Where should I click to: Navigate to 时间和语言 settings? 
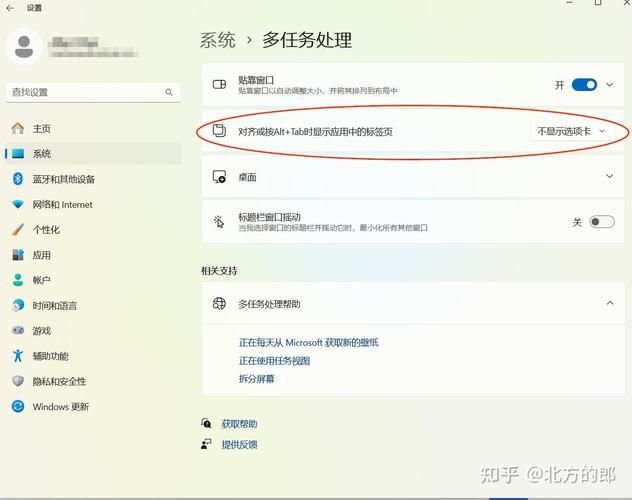(93, 305)
